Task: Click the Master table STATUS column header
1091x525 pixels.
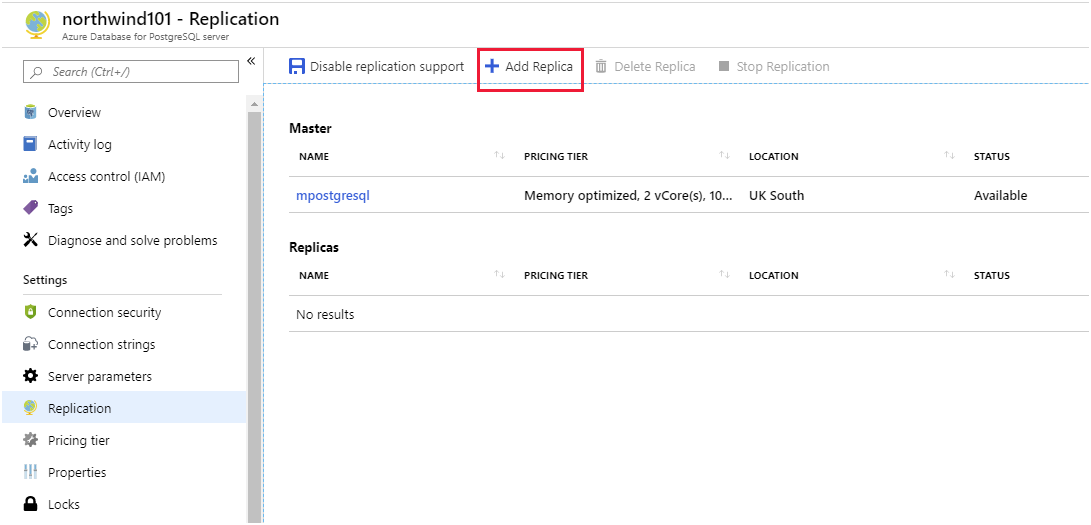Action: coord(992,156)
